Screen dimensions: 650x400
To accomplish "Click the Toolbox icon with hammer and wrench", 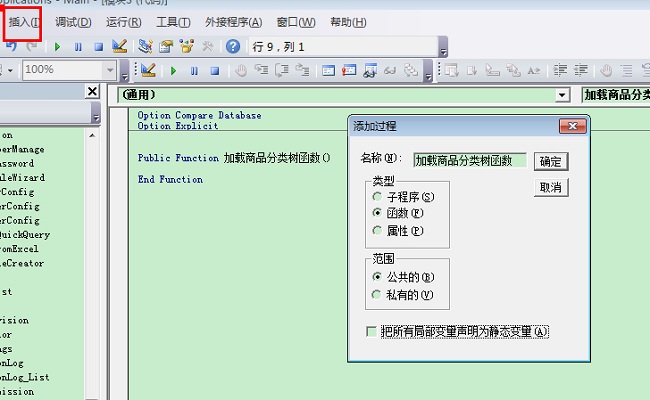I will pyautogui.click(x=208, y=46).
